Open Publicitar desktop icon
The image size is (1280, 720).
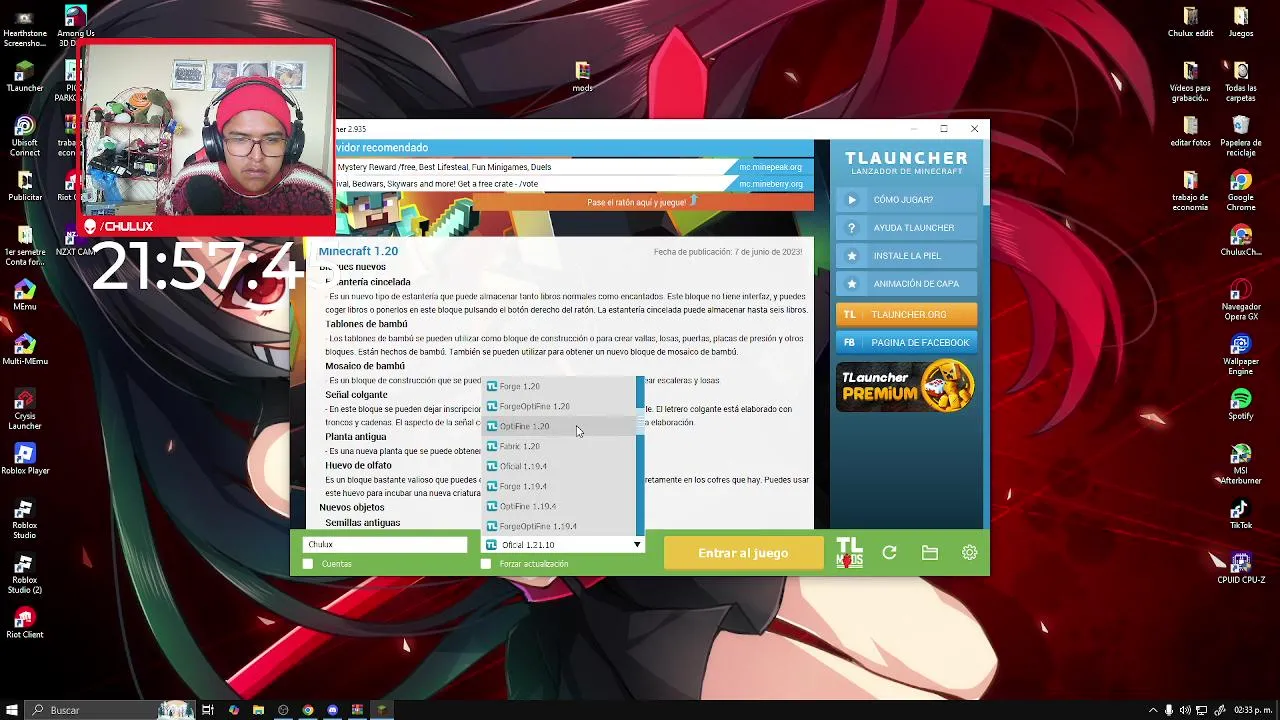pyautogui.click(x=24, y=185)
